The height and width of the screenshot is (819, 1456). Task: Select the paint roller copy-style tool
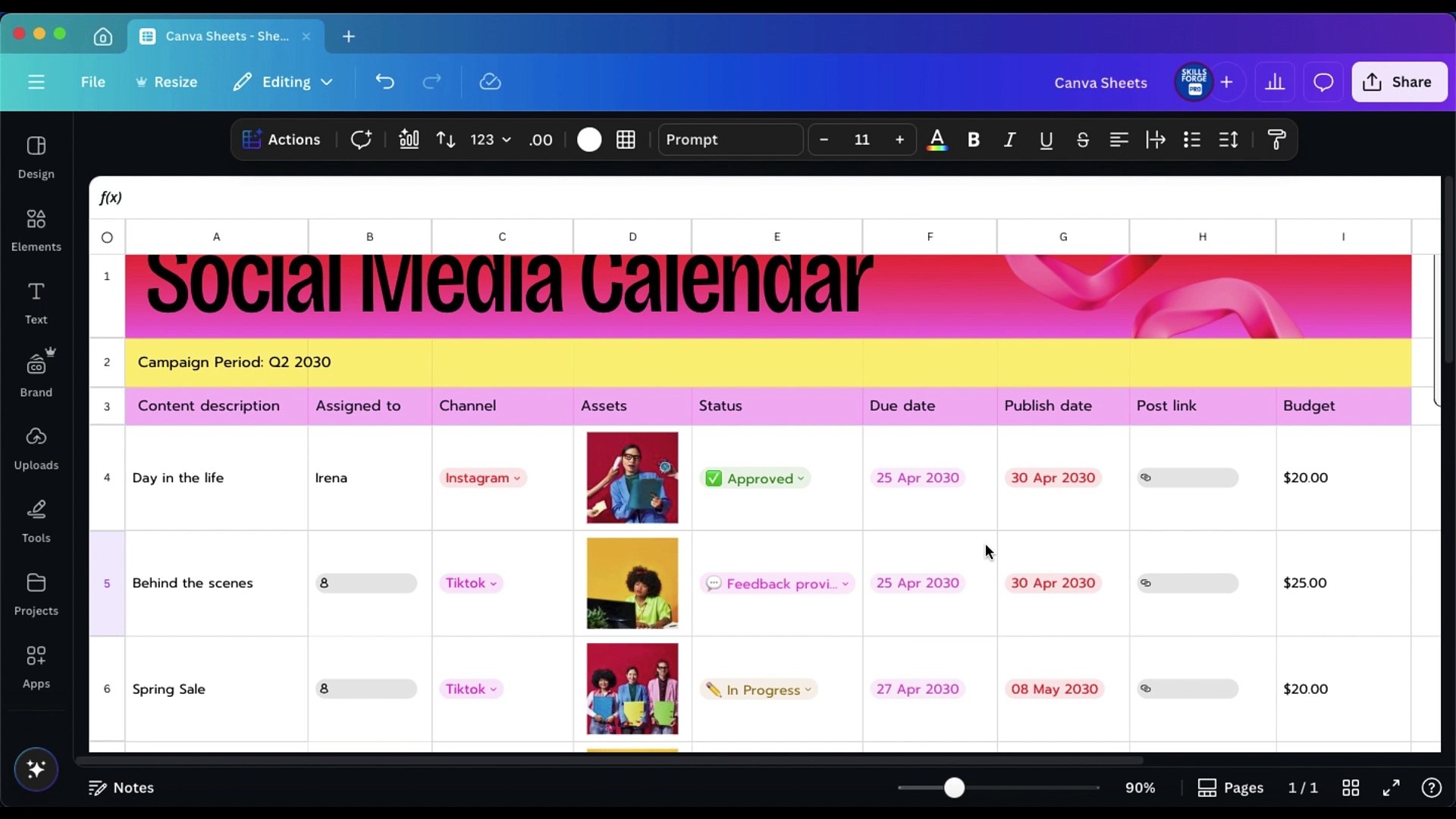pyautogui.click(x=1278, y=140)
